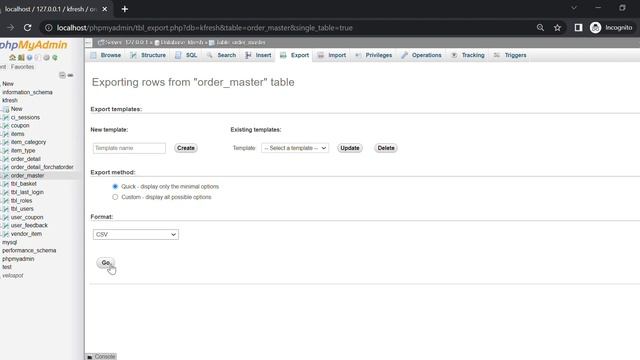This screenshot has height=360, width=640.
Task: Click the Incognito profile icon
Action: pyautogui.click(x=596, y=28)
